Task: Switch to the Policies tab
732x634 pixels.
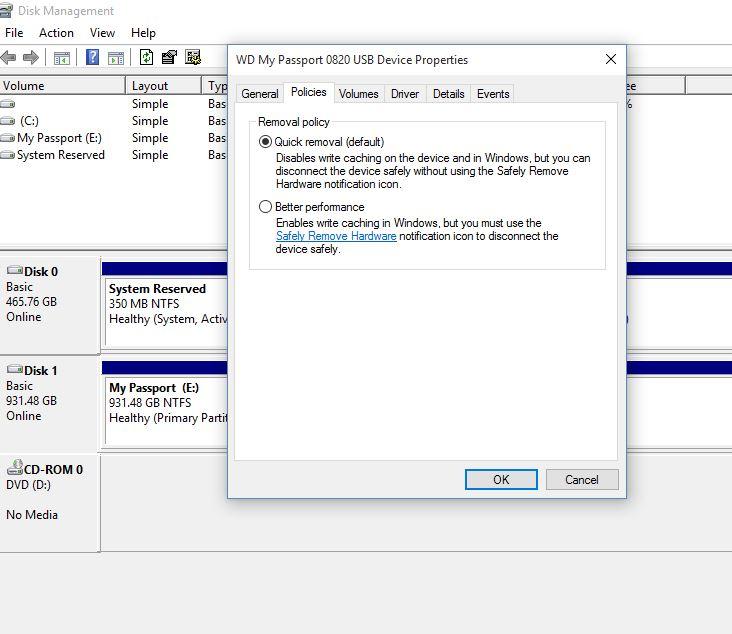Action: coord(309,92)
